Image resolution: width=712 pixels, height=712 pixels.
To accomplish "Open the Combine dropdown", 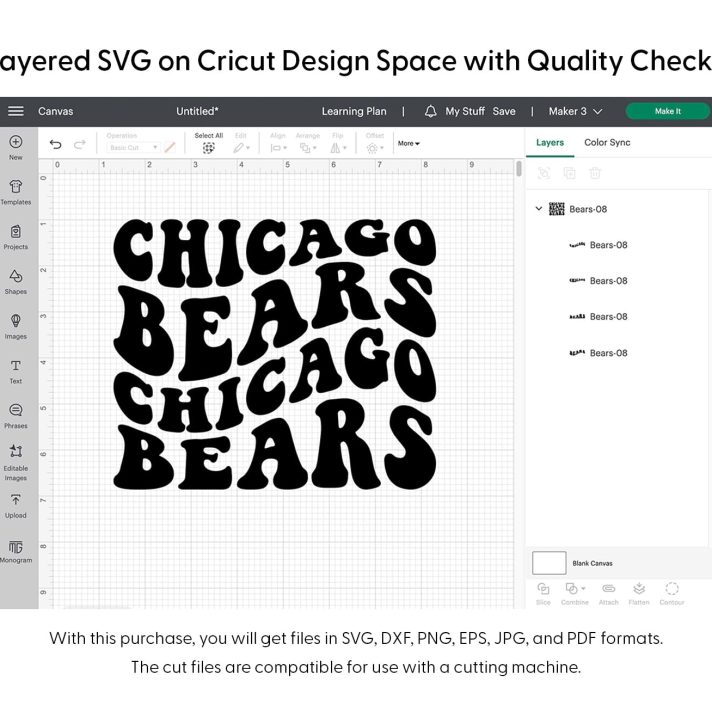I will (575, 594).
